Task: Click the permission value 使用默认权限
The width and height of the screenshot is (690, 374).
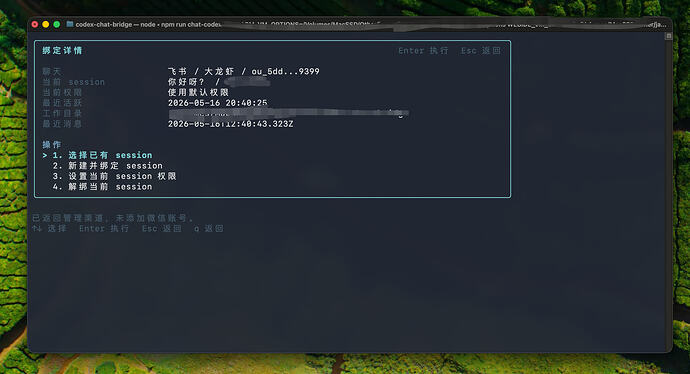Action: tap(198, 92)
